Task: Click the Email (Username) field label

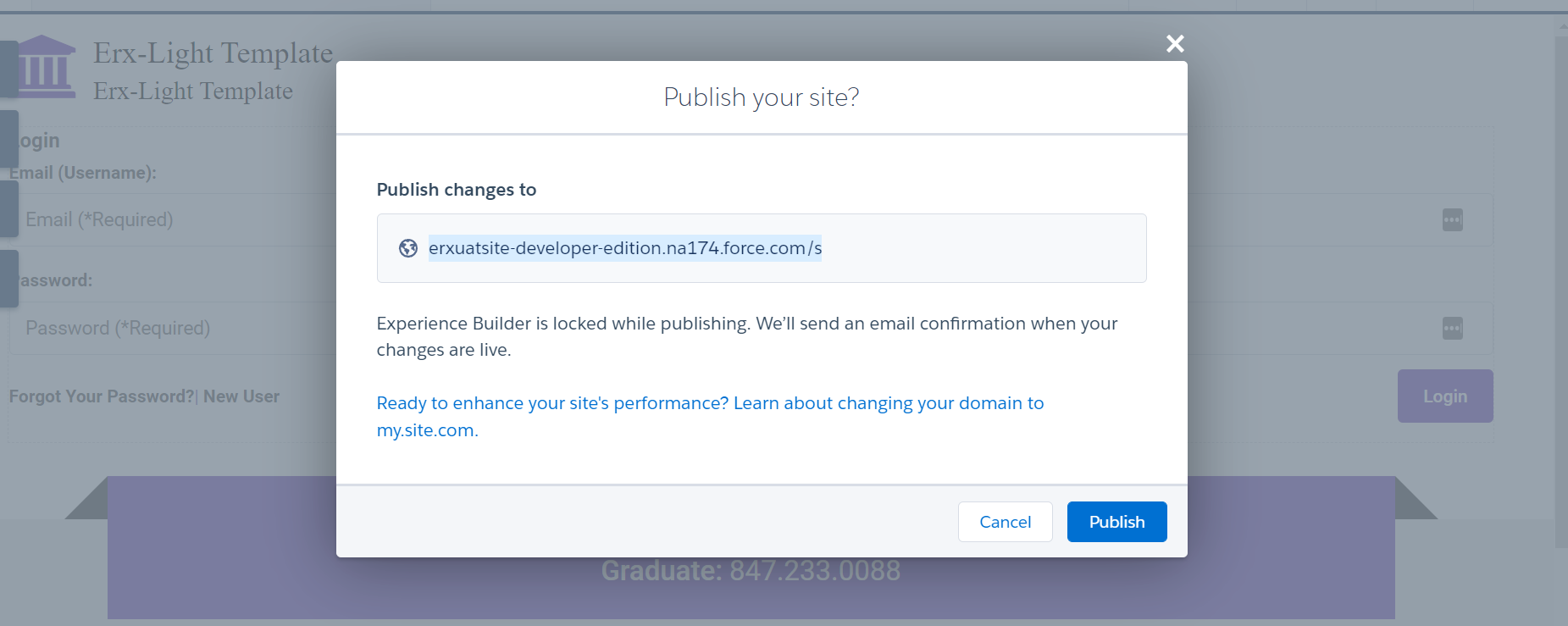Action: (83, 173)
